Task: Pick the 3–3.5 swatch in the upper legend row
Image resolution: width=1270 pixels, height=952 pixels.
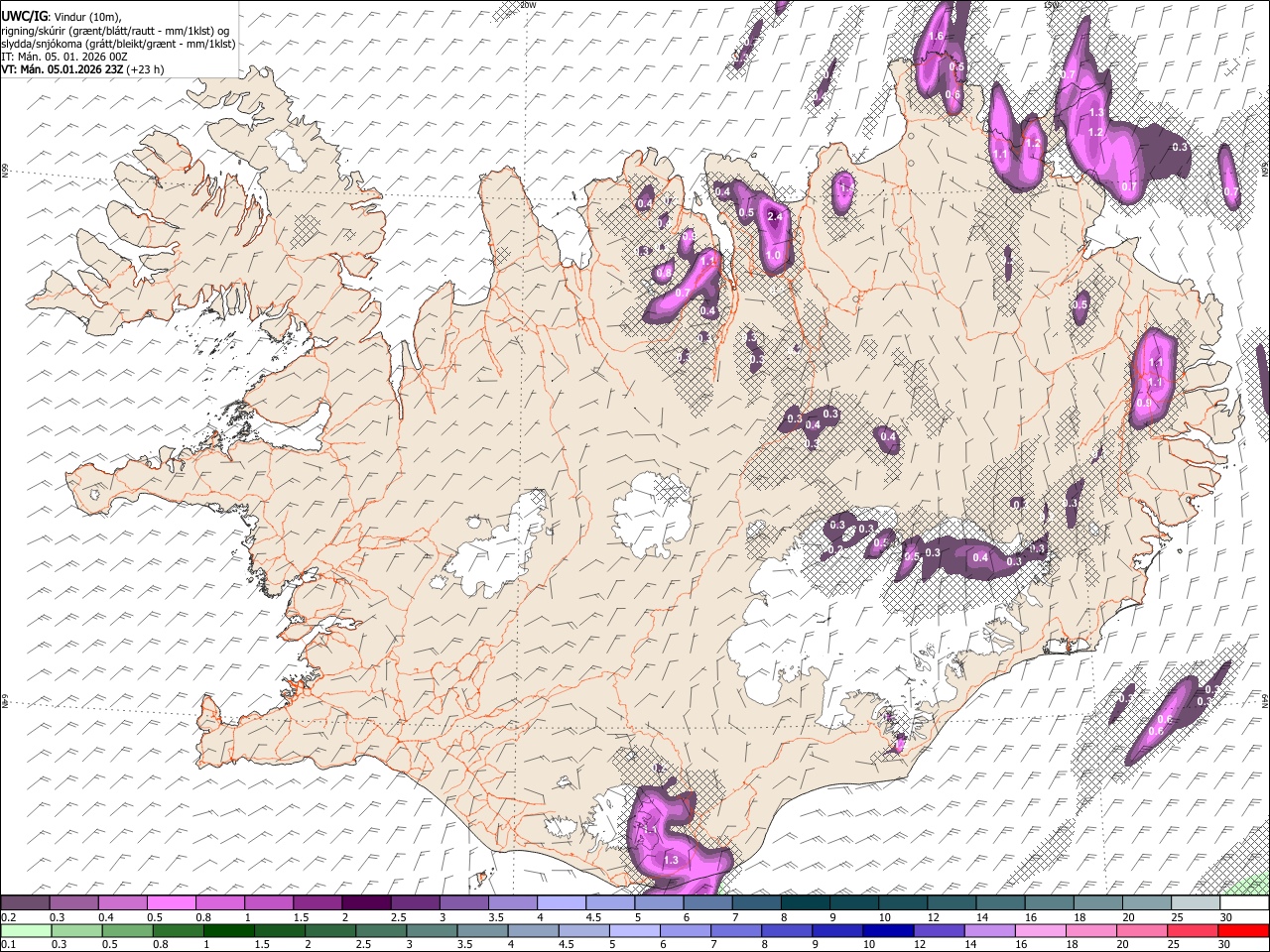Action: click(463, 903)
